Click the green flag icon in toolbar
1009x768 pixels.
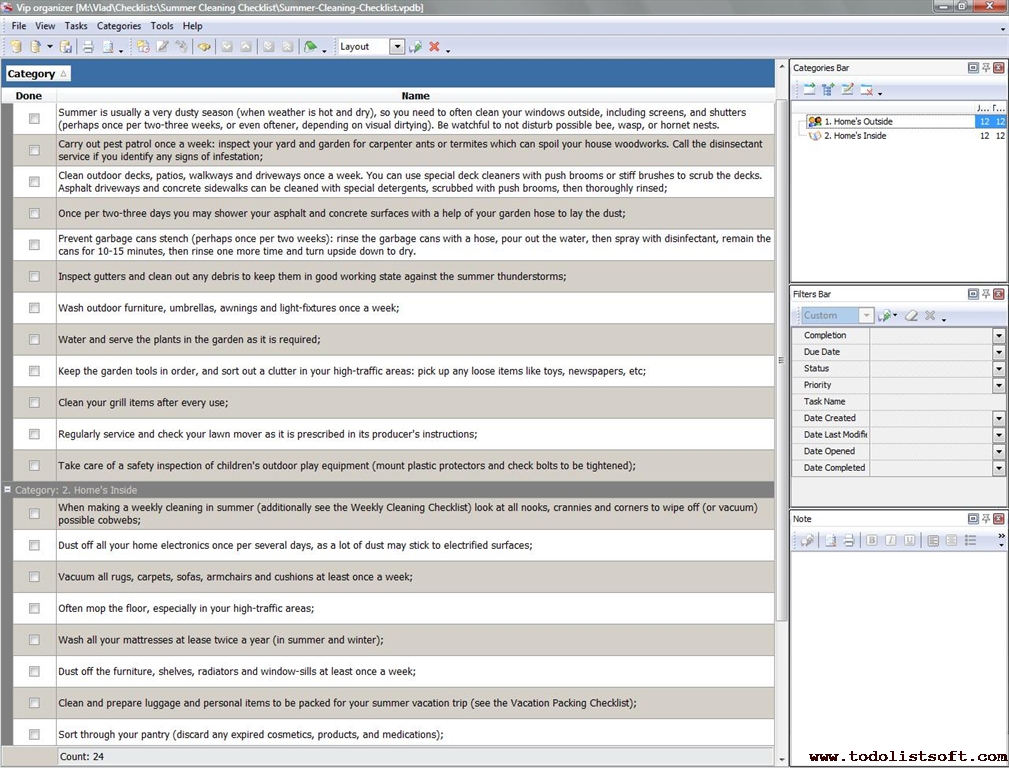click(310, 47)
